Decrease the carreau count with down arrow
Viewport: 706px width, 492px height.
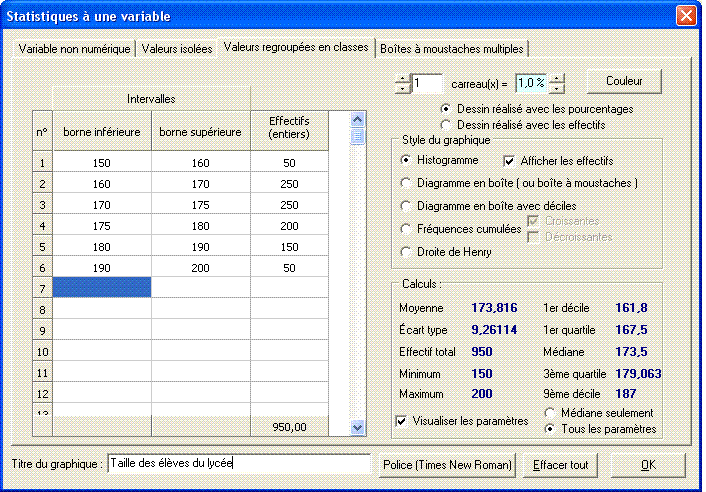pos(402,89)
